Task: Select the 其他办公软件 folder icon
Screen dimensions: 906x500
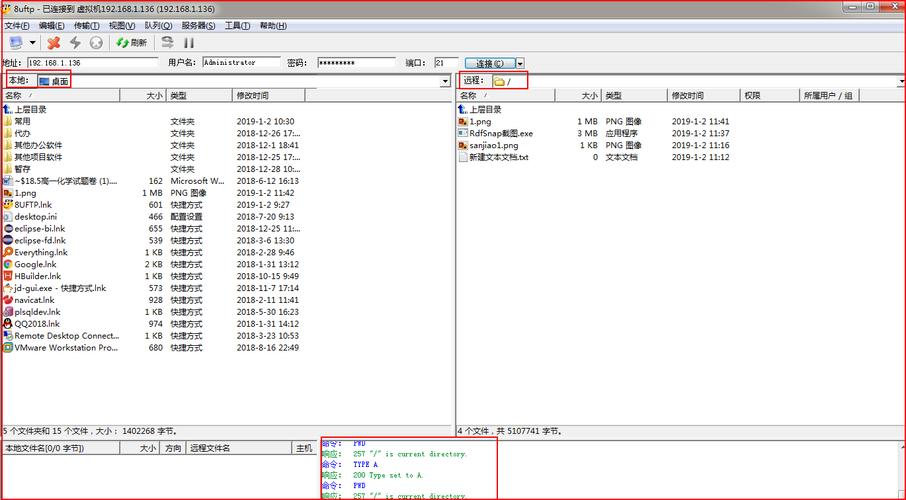Action: (x=8, y=145)
